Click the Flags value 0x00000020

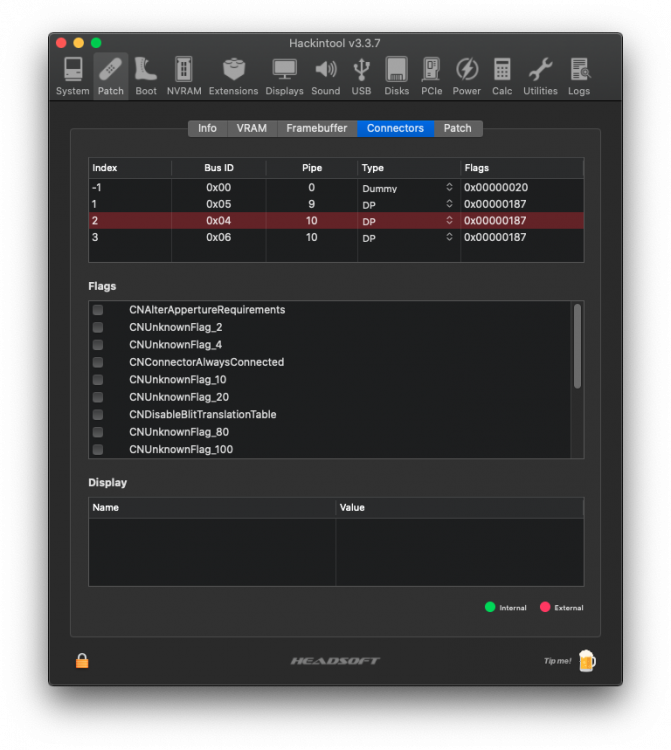496,188
